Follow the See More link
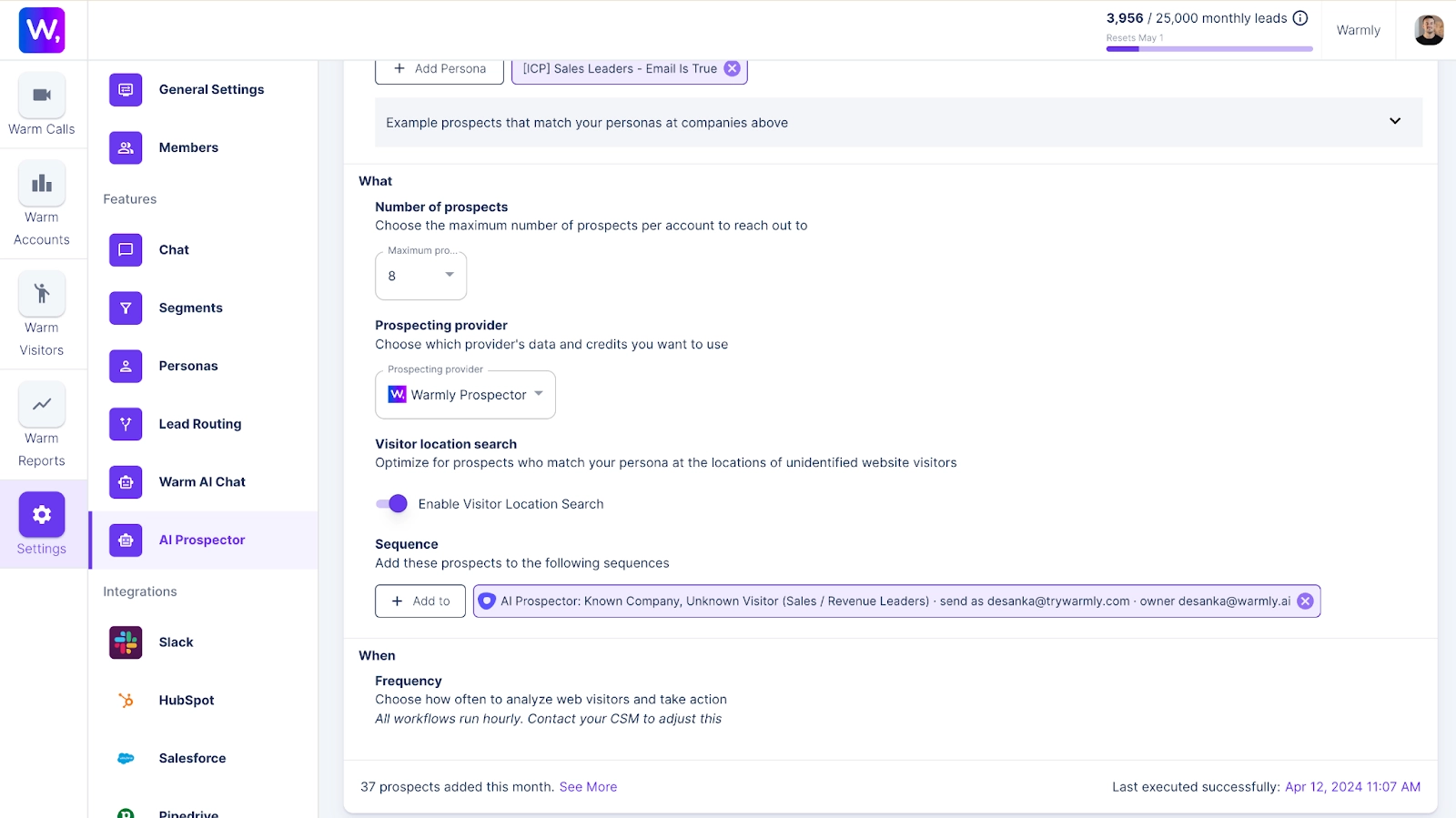The height and width of the screenshot is (818, 1456). [x=588, y=787]
